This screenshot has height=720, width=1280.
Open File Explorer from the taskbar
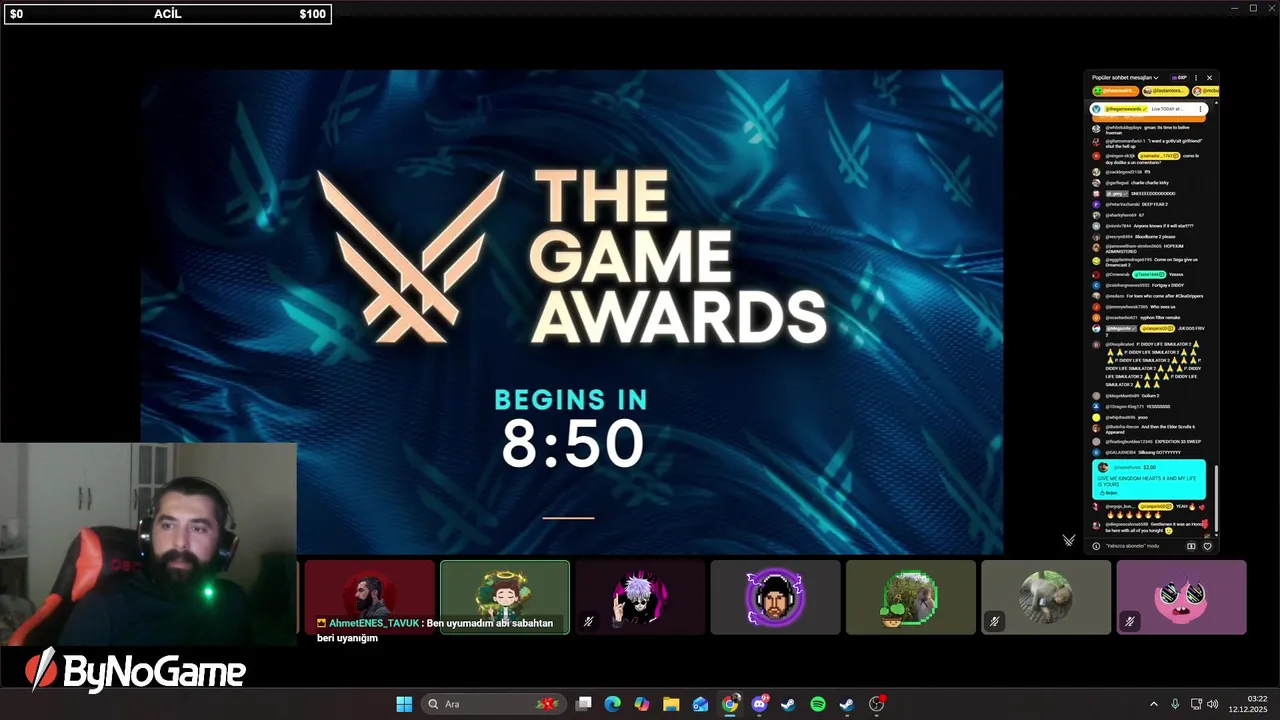coord(671,704)
